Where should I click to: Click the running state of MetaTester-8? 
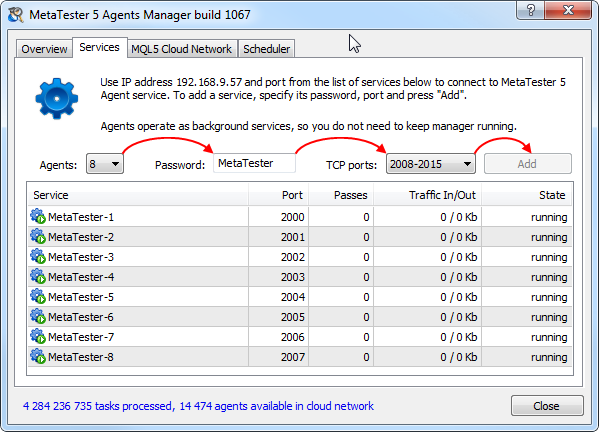click(549, 357)
